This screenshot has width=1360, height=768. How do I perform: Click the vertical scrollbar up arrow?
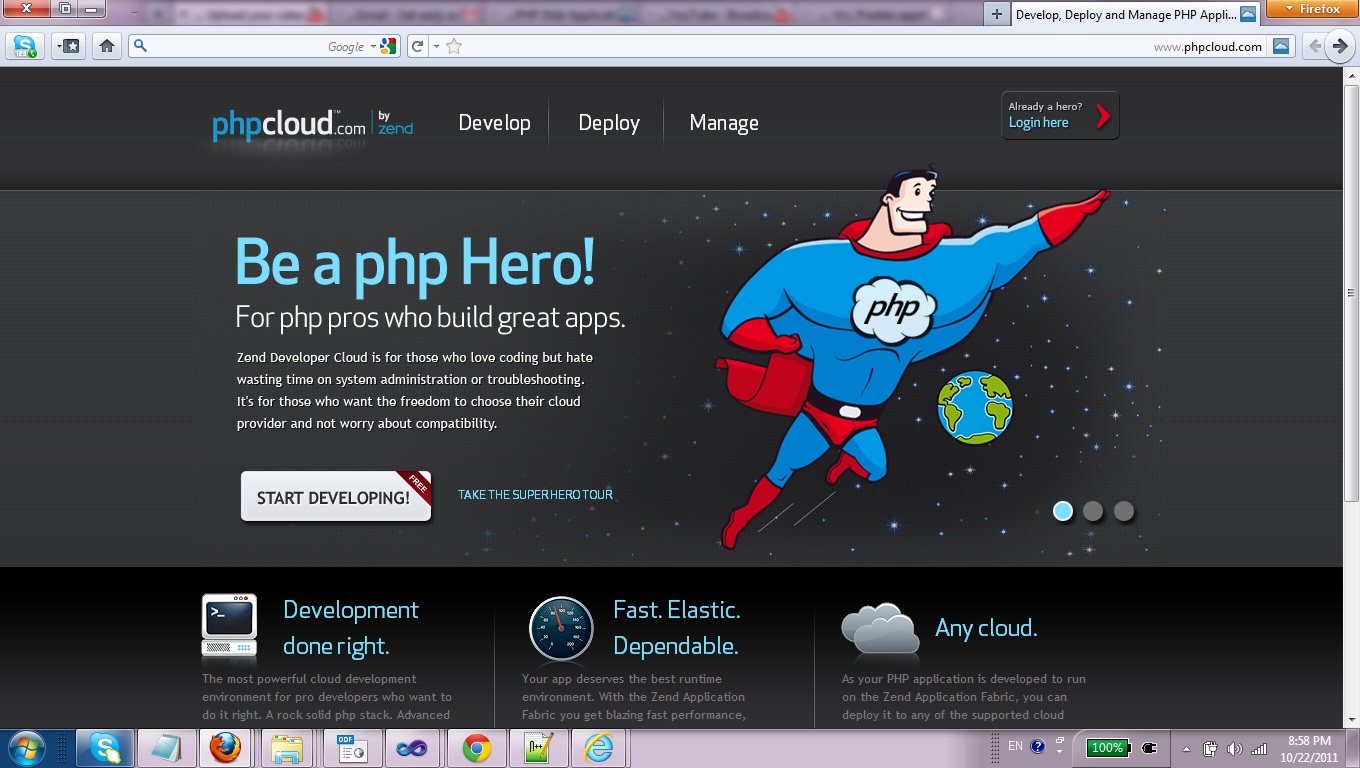click(1351, 76)
